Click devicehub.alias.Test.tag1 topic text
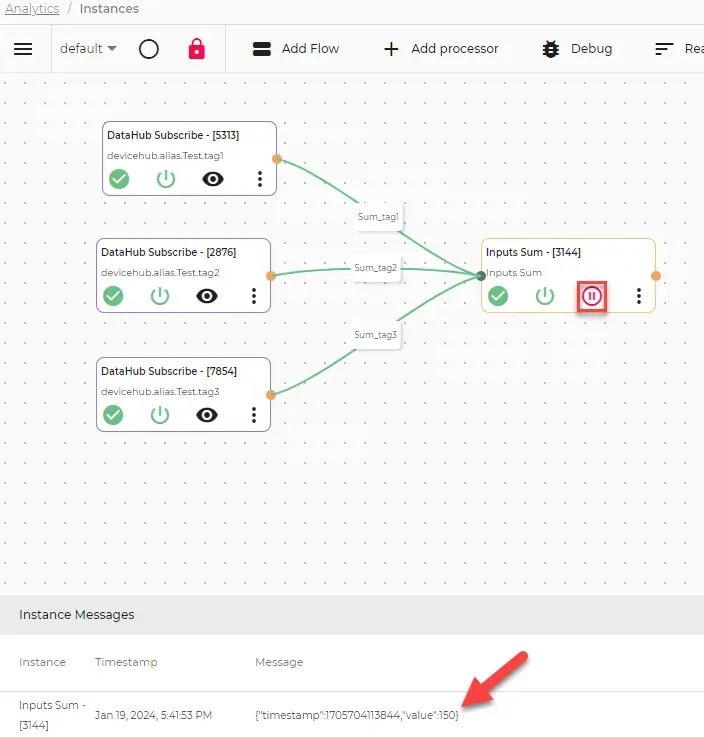The width and height of the screenshot is (704, 737). pos(165,156)
